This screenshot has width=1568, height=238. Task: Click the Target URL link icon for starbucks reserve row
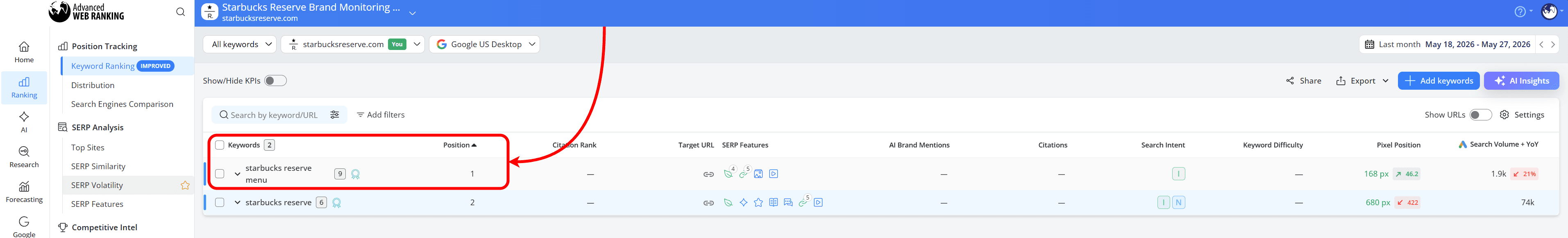[x=708, y=203]
